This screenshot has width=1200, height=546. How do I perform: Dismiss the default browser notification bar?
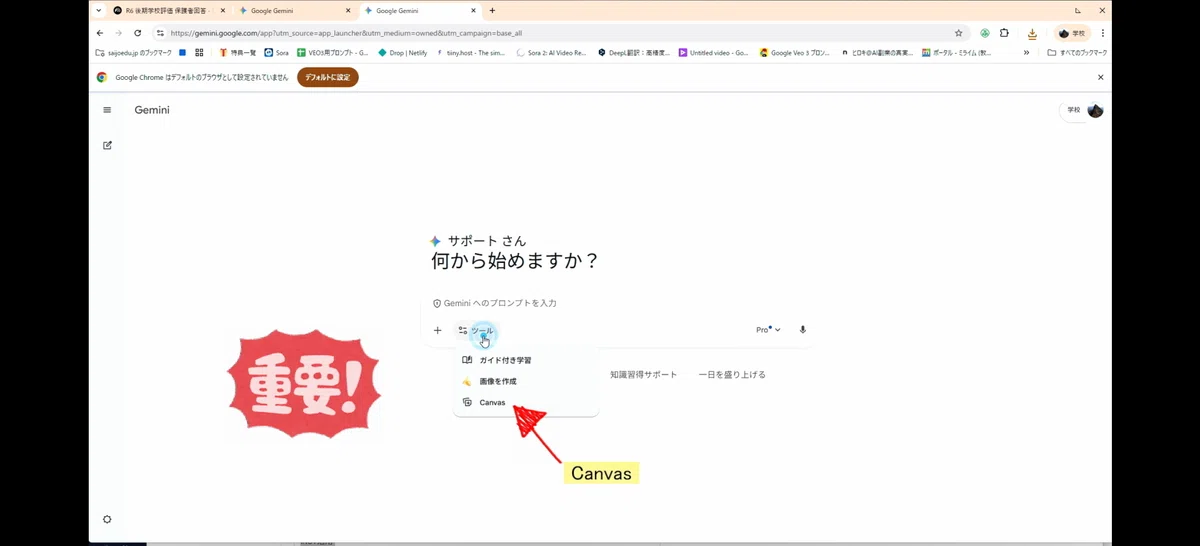(1101, 77)
